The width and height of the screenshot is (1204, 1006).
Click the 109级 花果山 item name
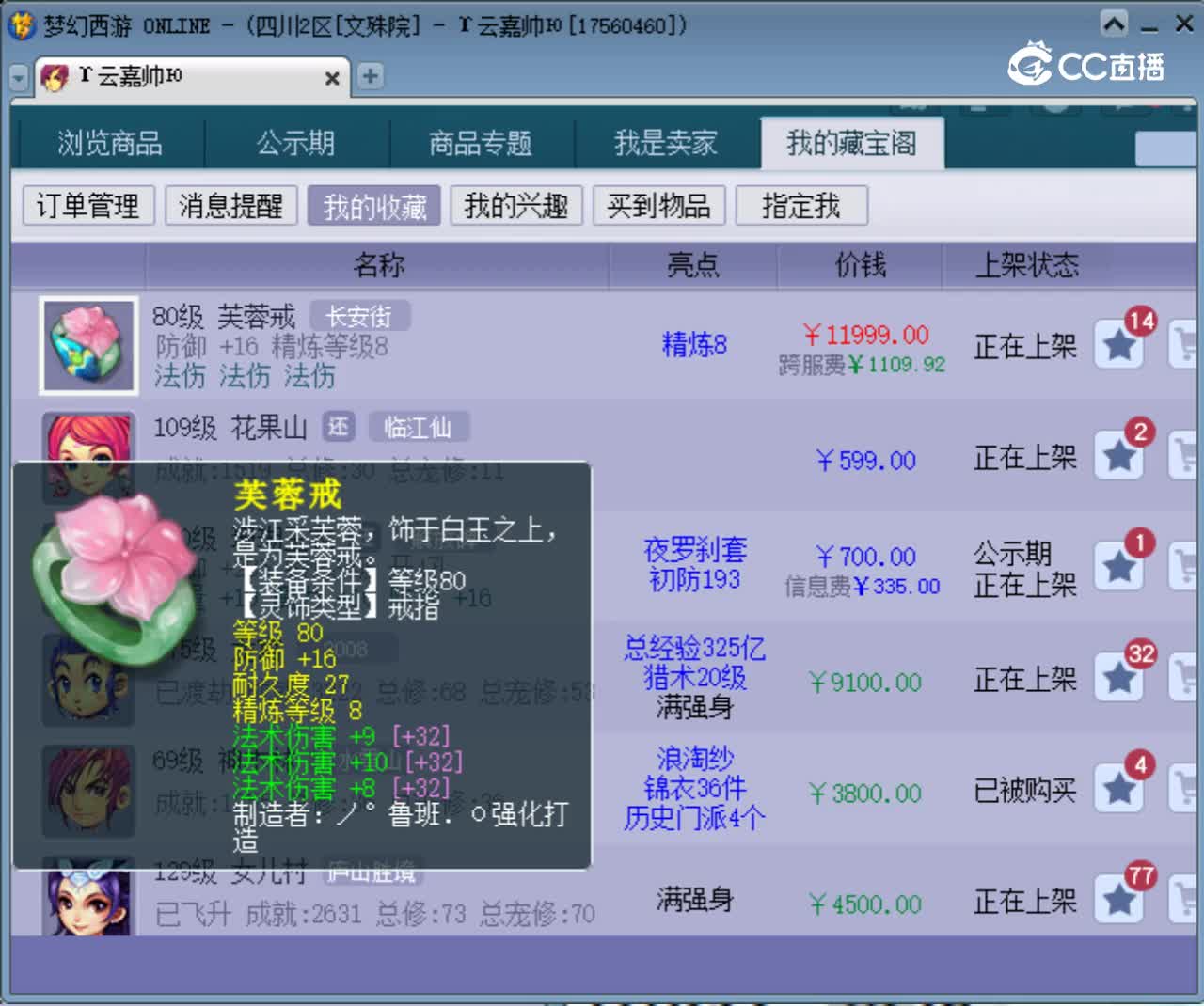(230, 428)
